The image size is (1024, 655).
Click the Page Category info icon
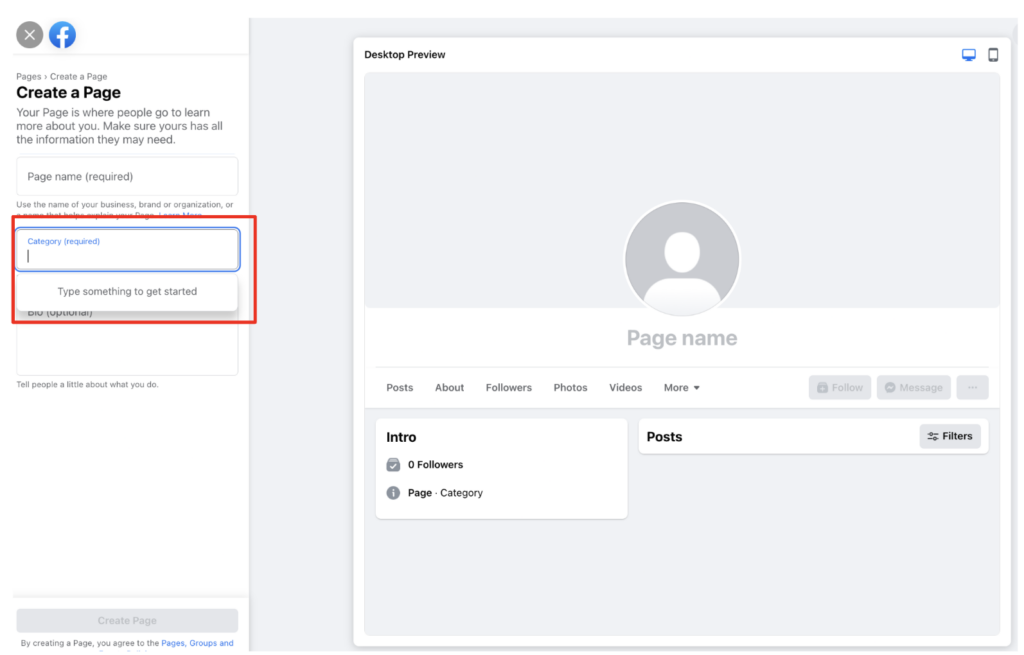click(393, 493)
